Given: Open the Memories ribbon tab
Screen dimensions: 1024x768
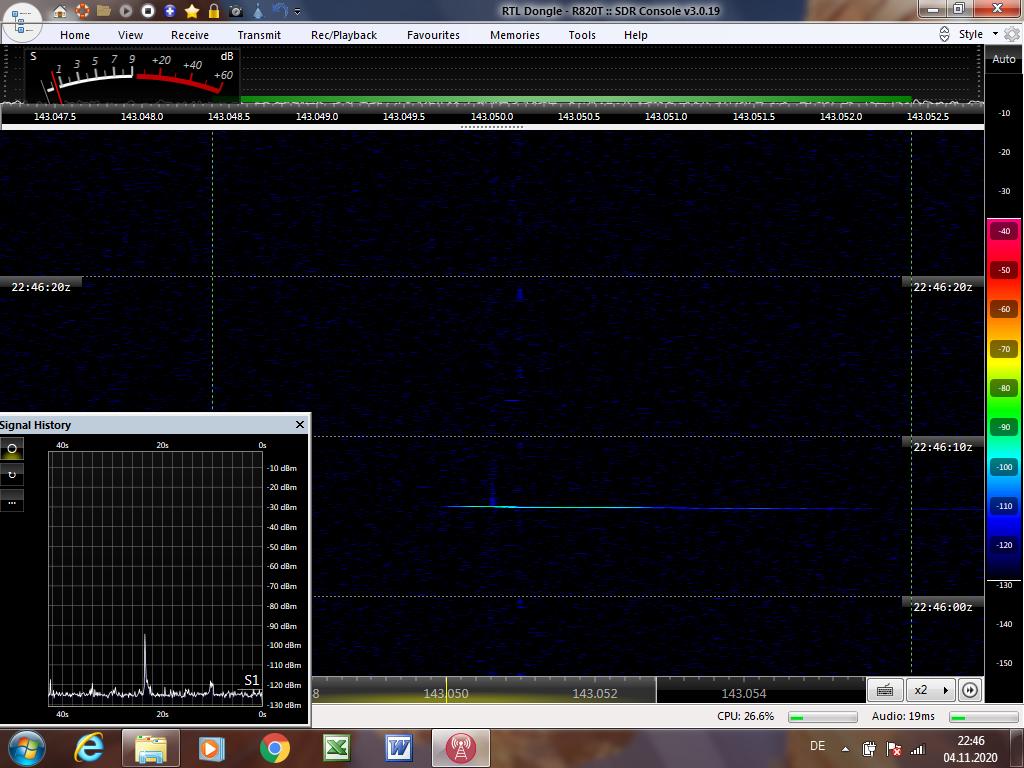Looking at the screenshot, I should [x=515, y=35].
